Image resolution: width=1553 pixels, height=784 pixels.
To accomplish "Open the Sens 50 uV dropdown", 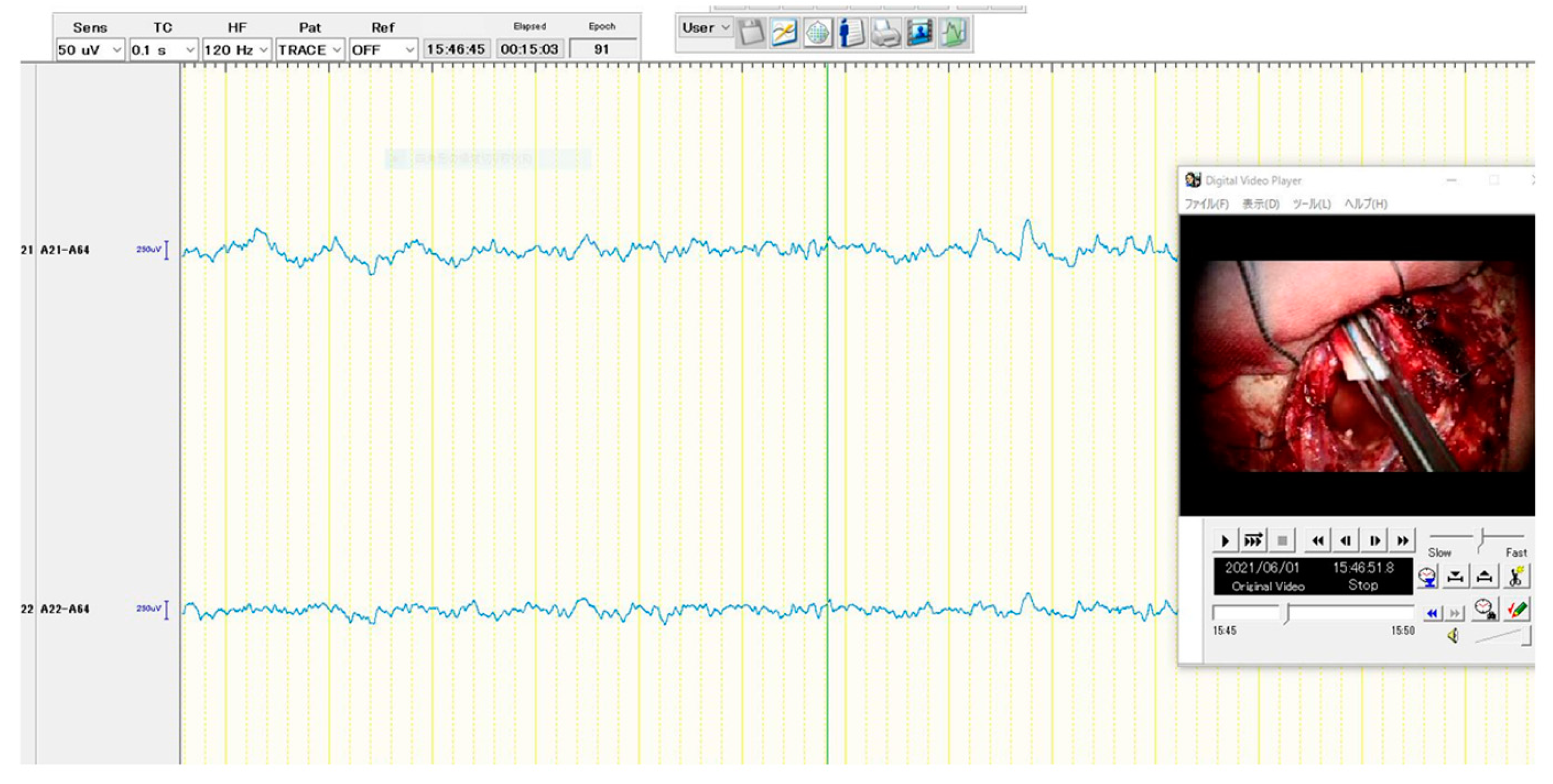I will (90, 49).
